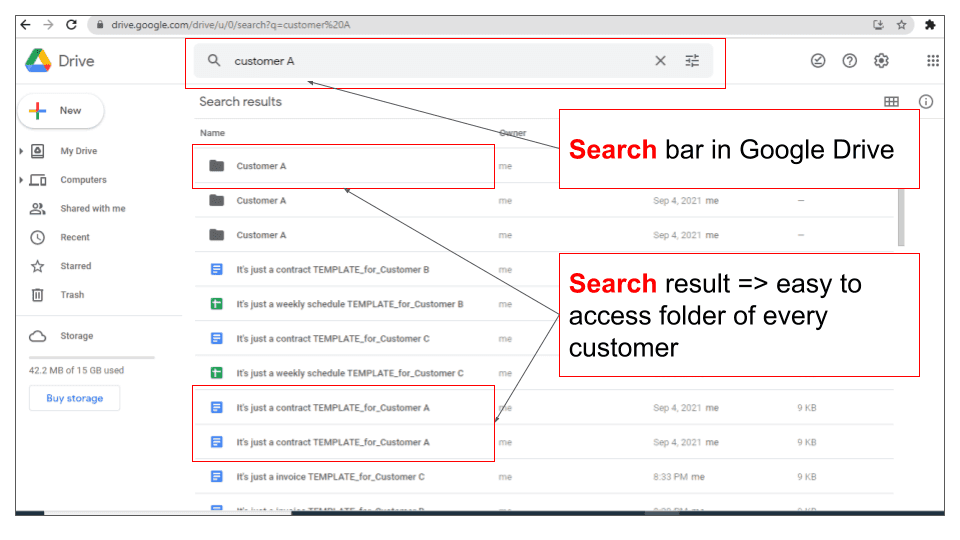Viewport: 960px width, 540px height.
Task: Expand the Computers tree arrow
Action: point(21,181)
